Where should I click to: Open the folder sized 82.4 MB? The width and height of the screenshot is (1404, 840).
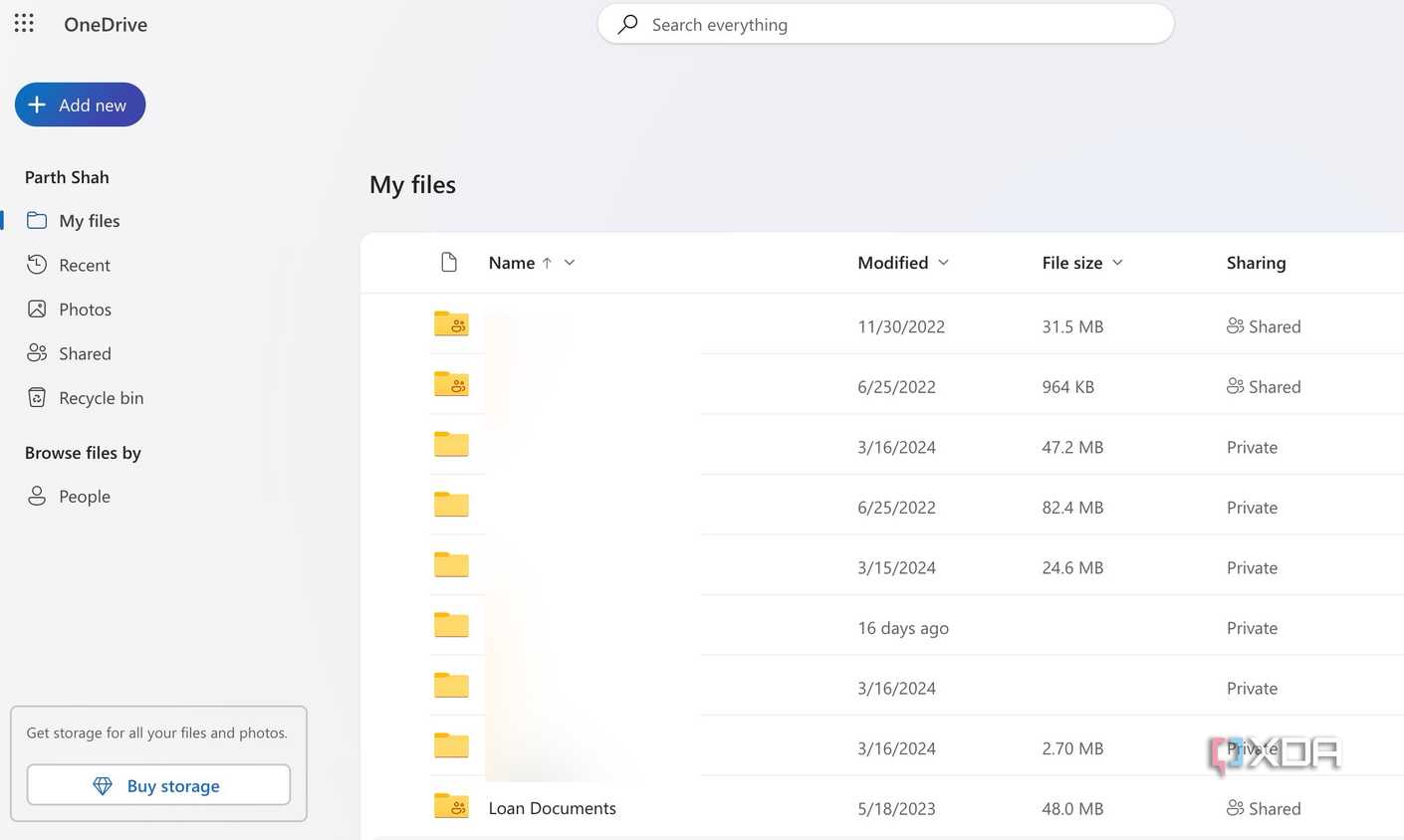[x=451, y=505]
